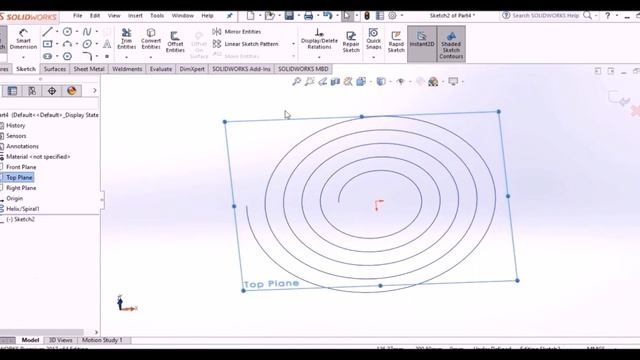Image resolution: width=640 pixels, height=360 pixels.
Task: Open the View menu
Action: tap(114, 16)
